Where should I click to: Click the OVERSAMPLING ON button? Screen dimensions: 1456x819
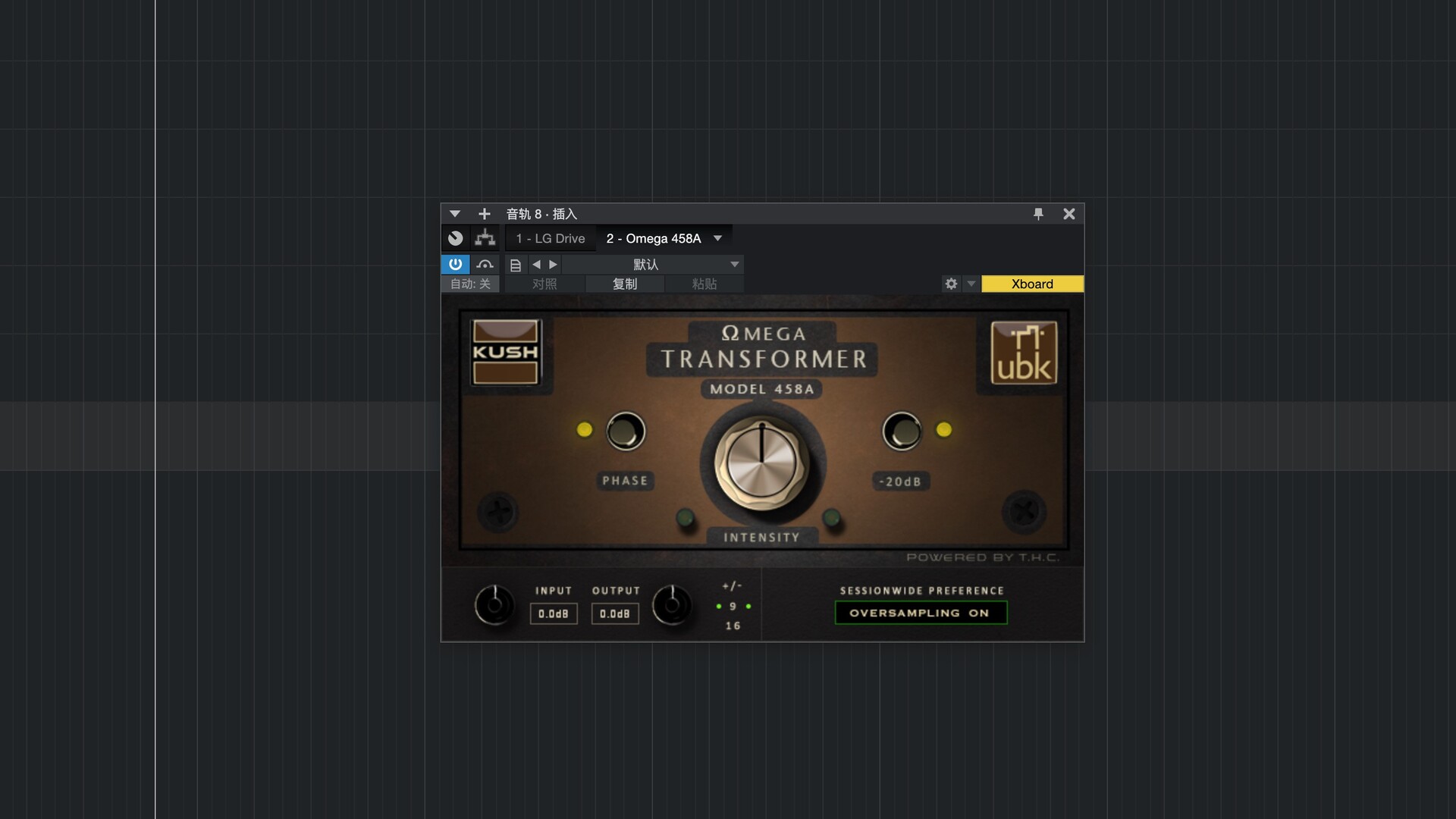click(921, 613)
